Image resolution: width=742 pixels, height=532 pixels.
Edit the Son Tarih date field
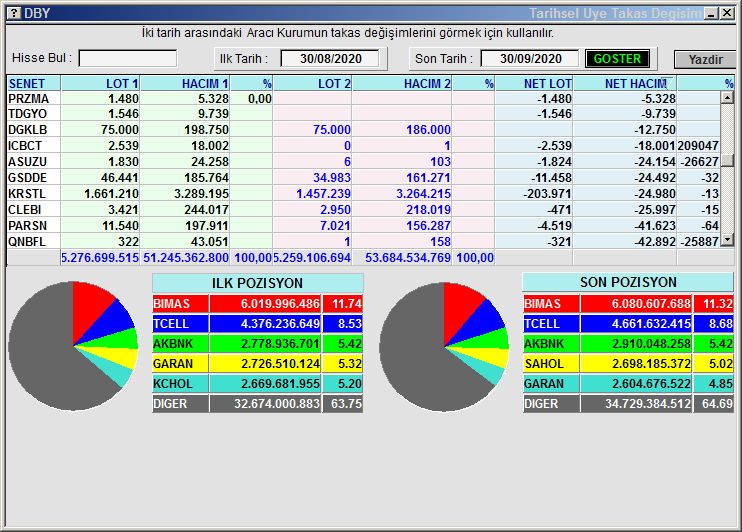click(529, 59)
